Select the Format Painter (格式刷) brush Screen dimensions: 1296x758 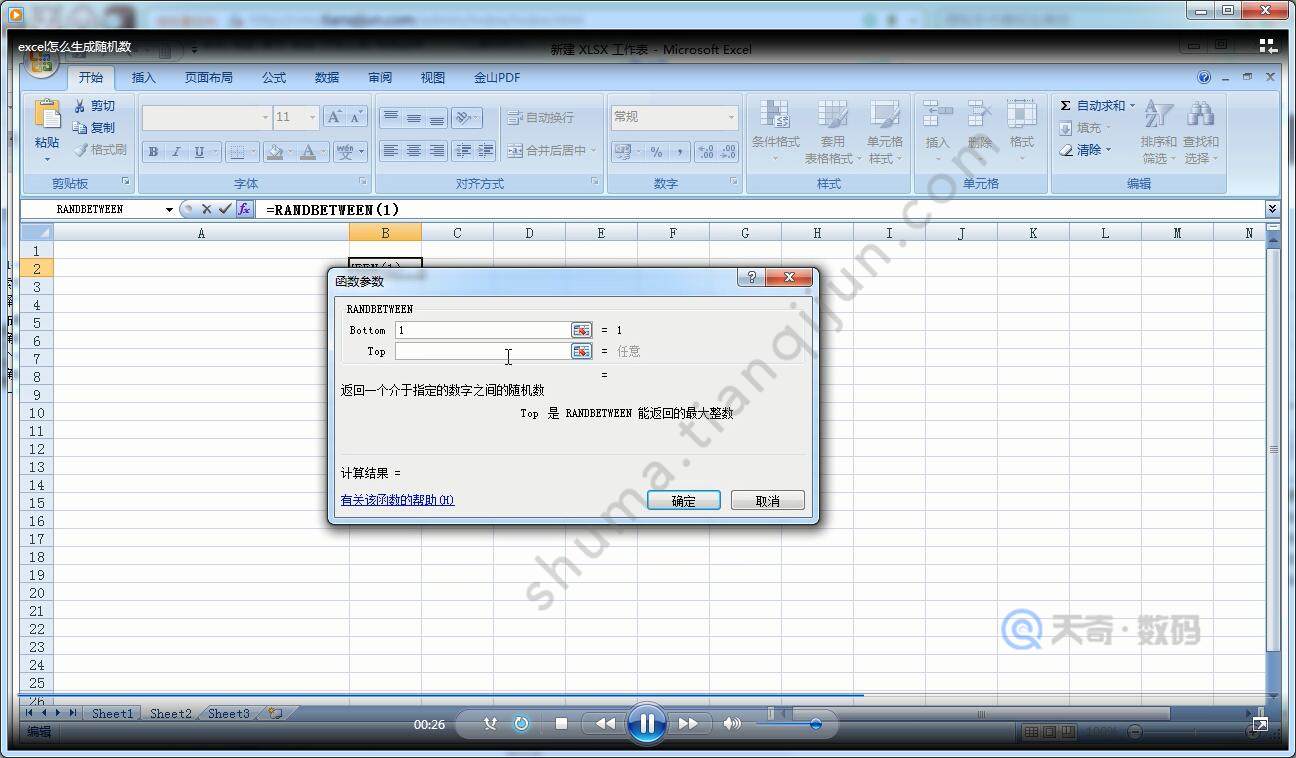click(80, 150)
